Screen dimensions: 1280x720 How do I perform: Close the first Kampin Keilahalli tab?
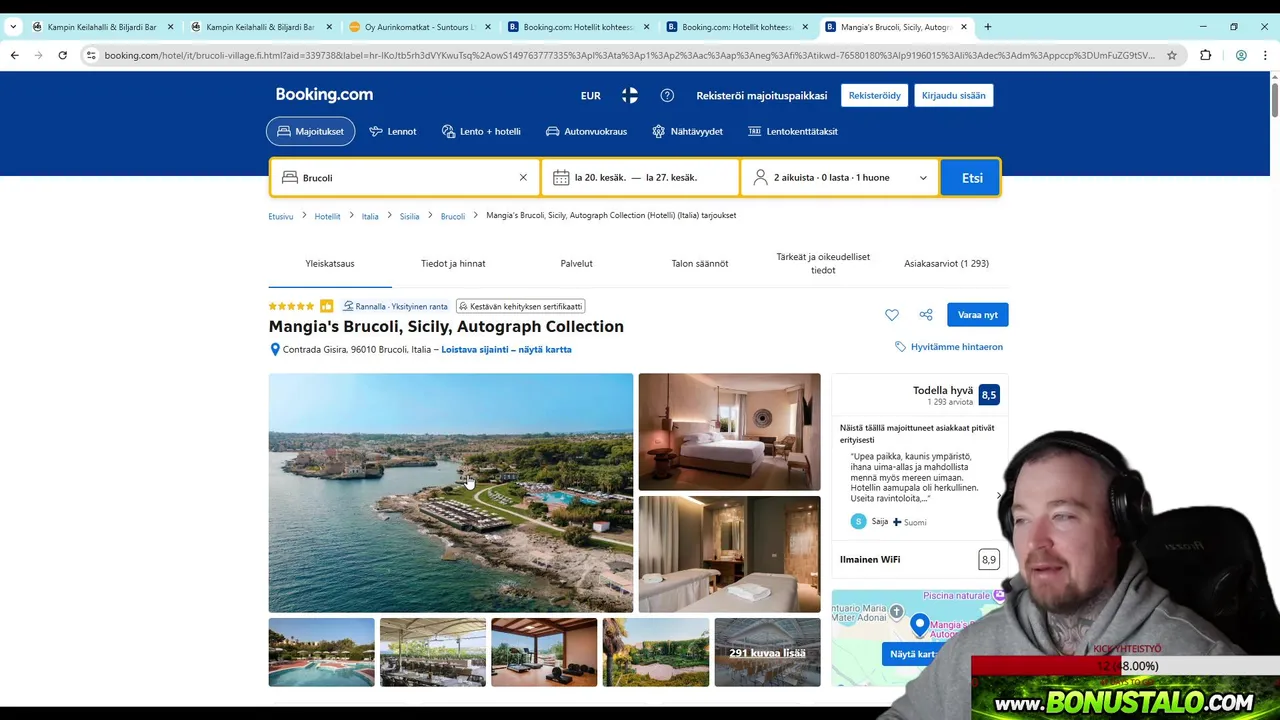(x=171, y=27)
